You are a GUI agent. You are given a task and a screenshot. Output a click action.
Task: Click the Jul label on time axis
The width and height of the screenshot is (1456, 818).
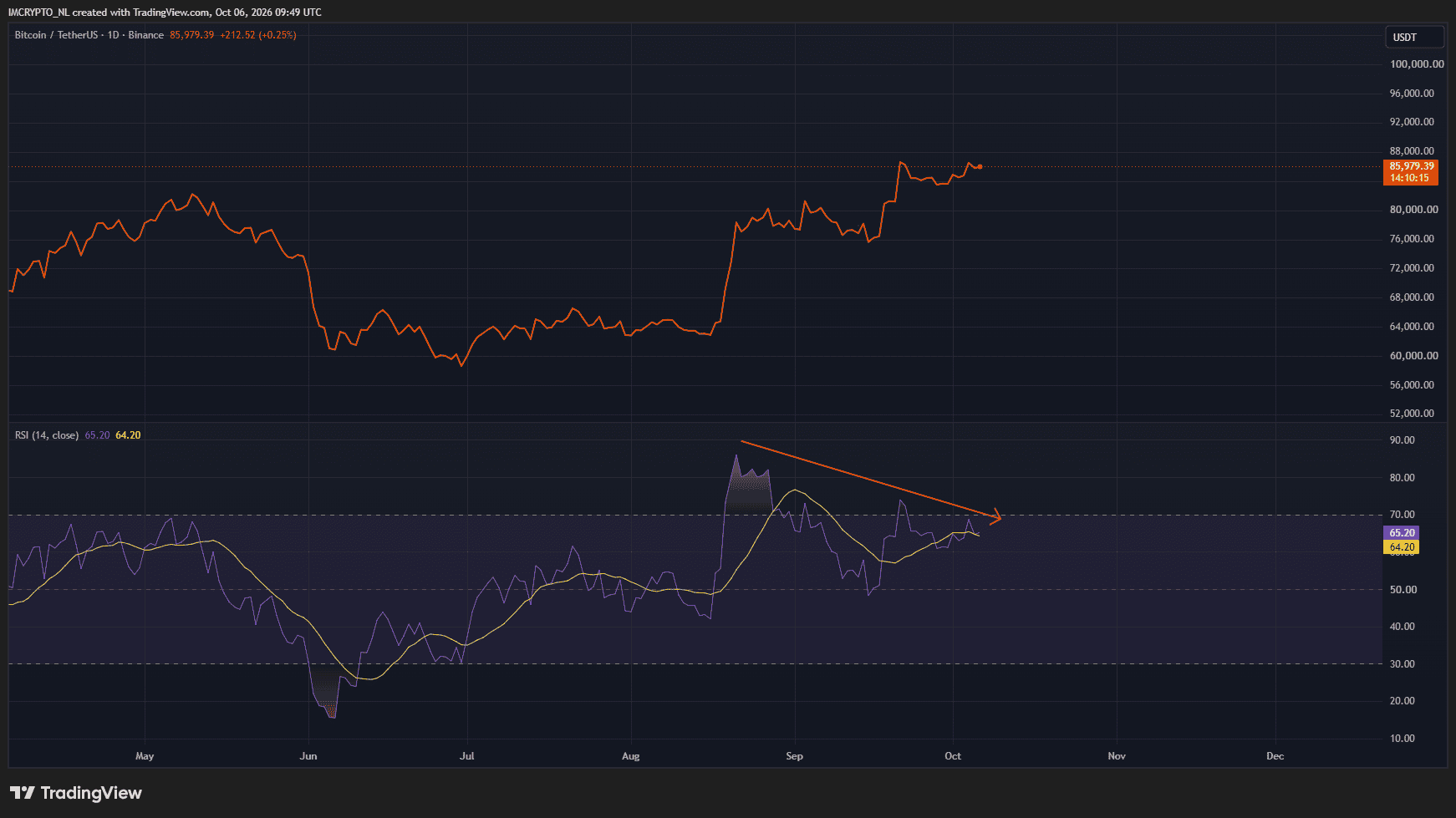click(x=466, y=756)
